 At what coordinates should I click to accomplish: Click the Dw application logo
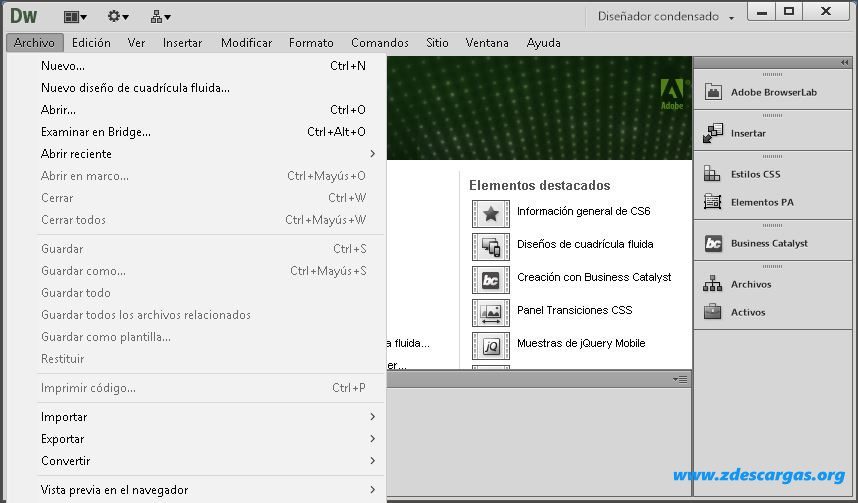coord(24,16)
